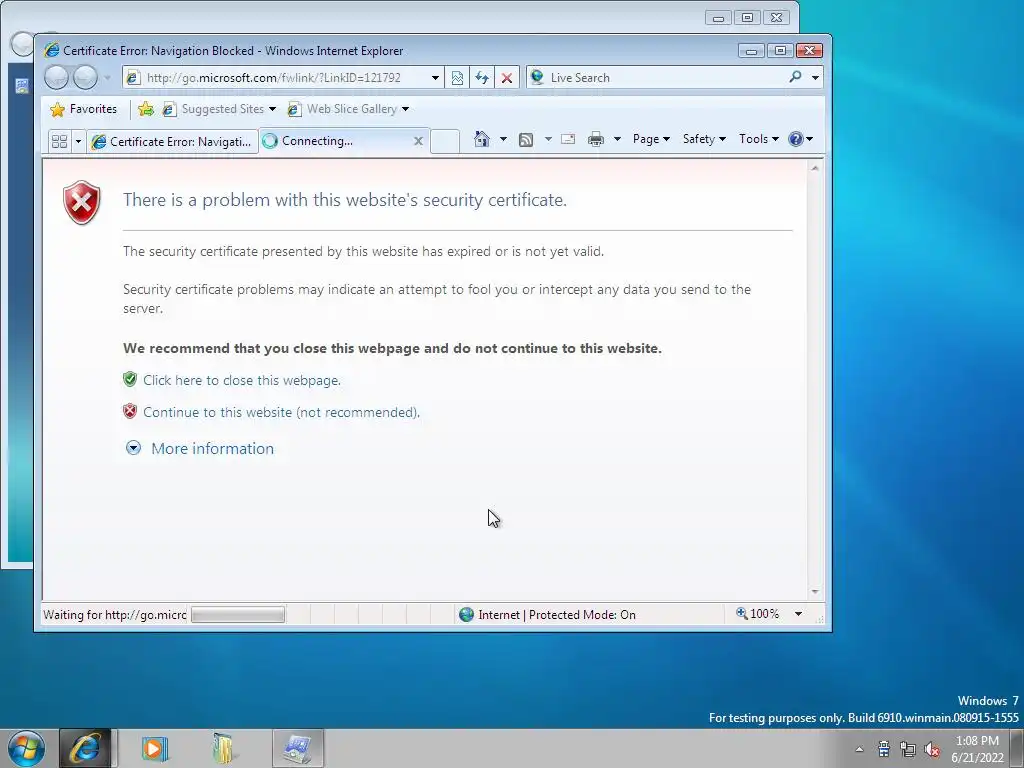Open the Page menu
1024x768 pixels.
[651, 139]
